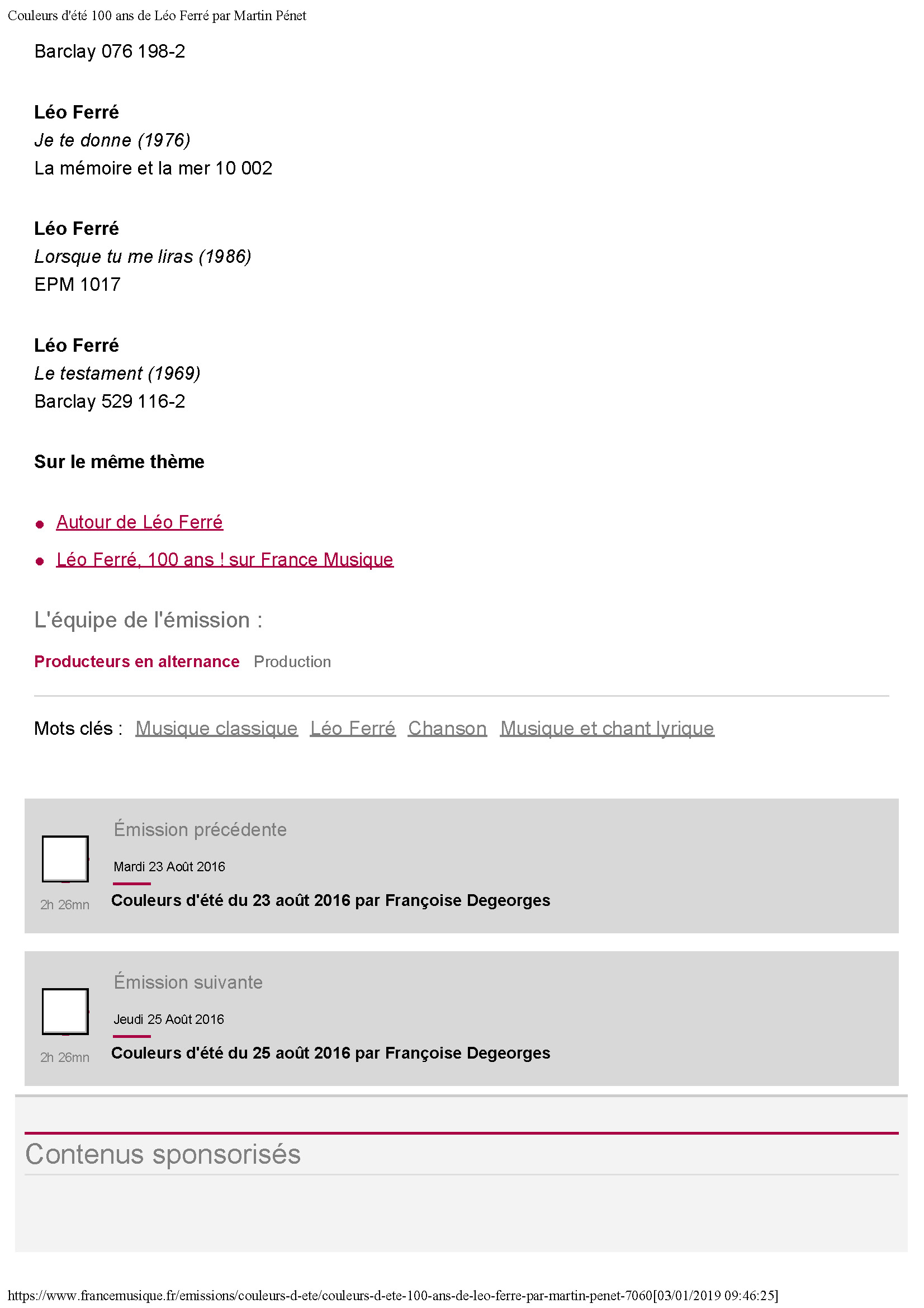Click the francemusique.fr URL in the page footer
This screenshot has height=1308, width=924.
[x=330, y=1296]
